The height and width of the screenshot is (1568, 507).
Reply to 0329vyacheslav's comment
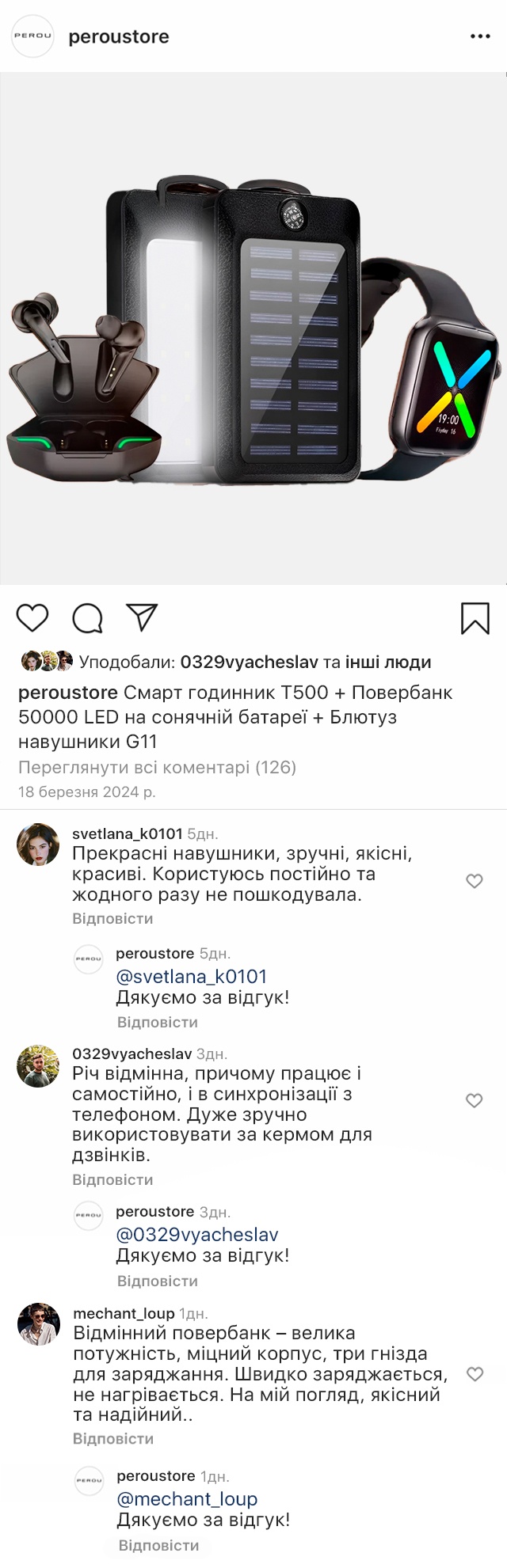pyautogui.click(x=112, y=1179)
